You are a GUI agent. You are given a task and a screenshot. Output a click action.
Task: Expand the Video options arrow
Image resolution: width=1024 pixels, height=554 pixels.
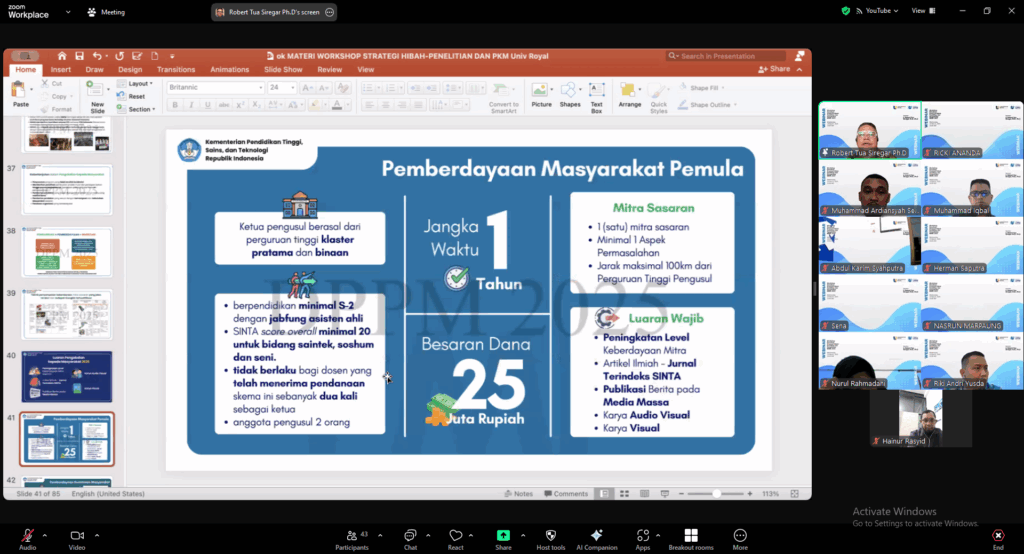click(x=97, y=533)
